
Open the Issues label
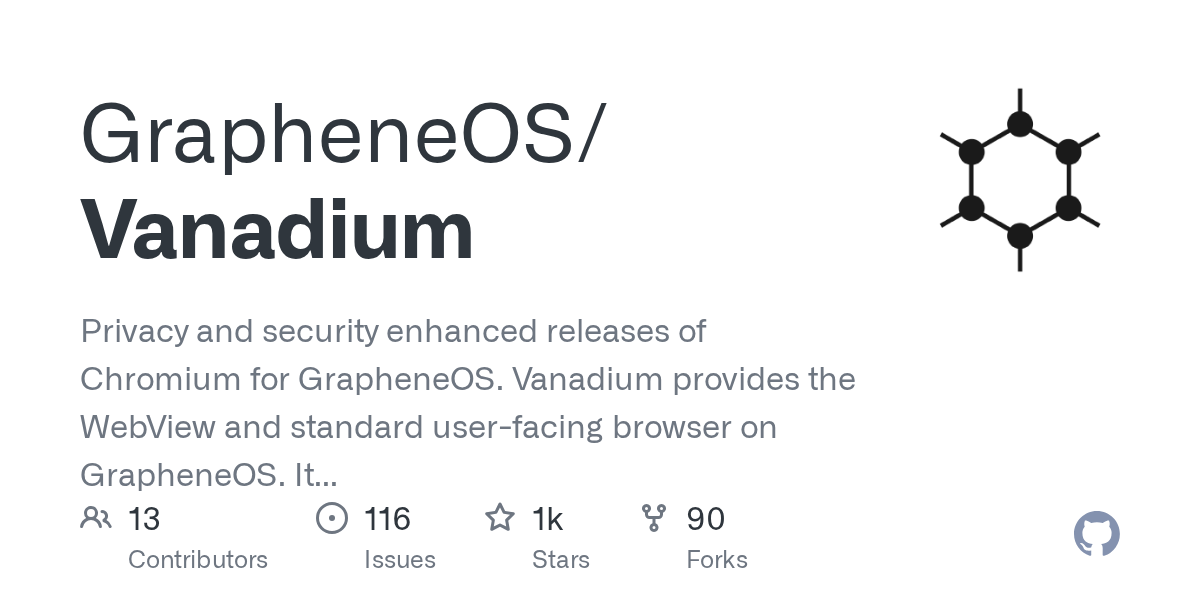pyautogui.click(x=400, y=559)
